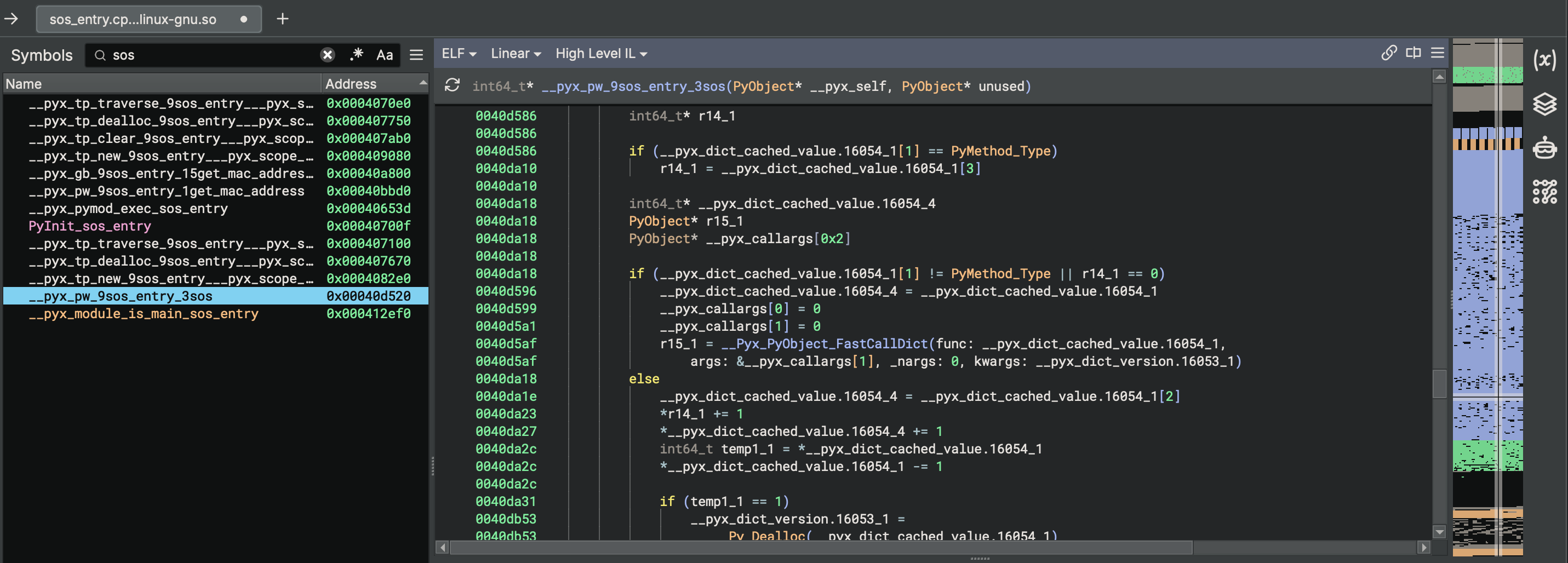1568x563 pixels.
Task: Open the ELF view type dropdown
Action: pos(459,54)
